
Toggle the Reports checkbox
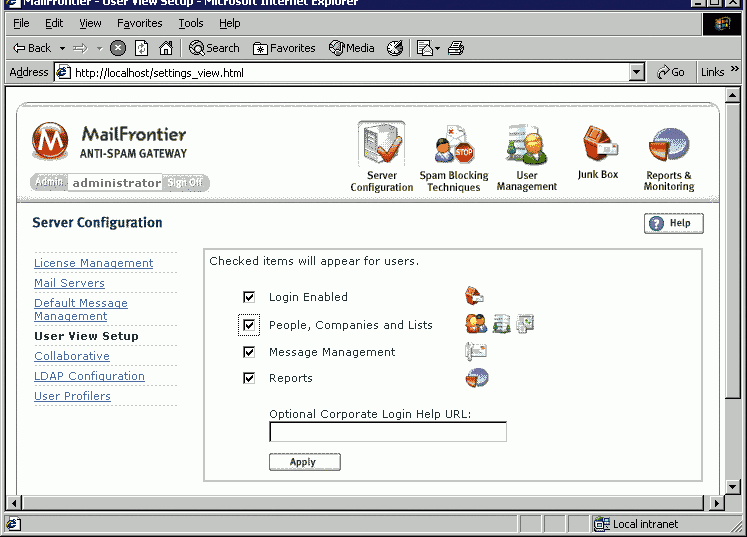(249, 378)
